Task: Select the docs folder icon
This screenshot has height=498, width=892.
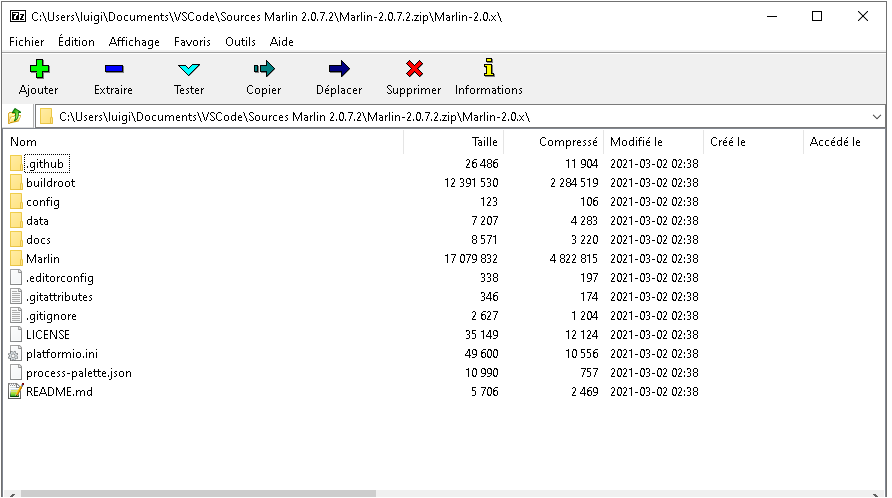Action: [x=16, y=240]
